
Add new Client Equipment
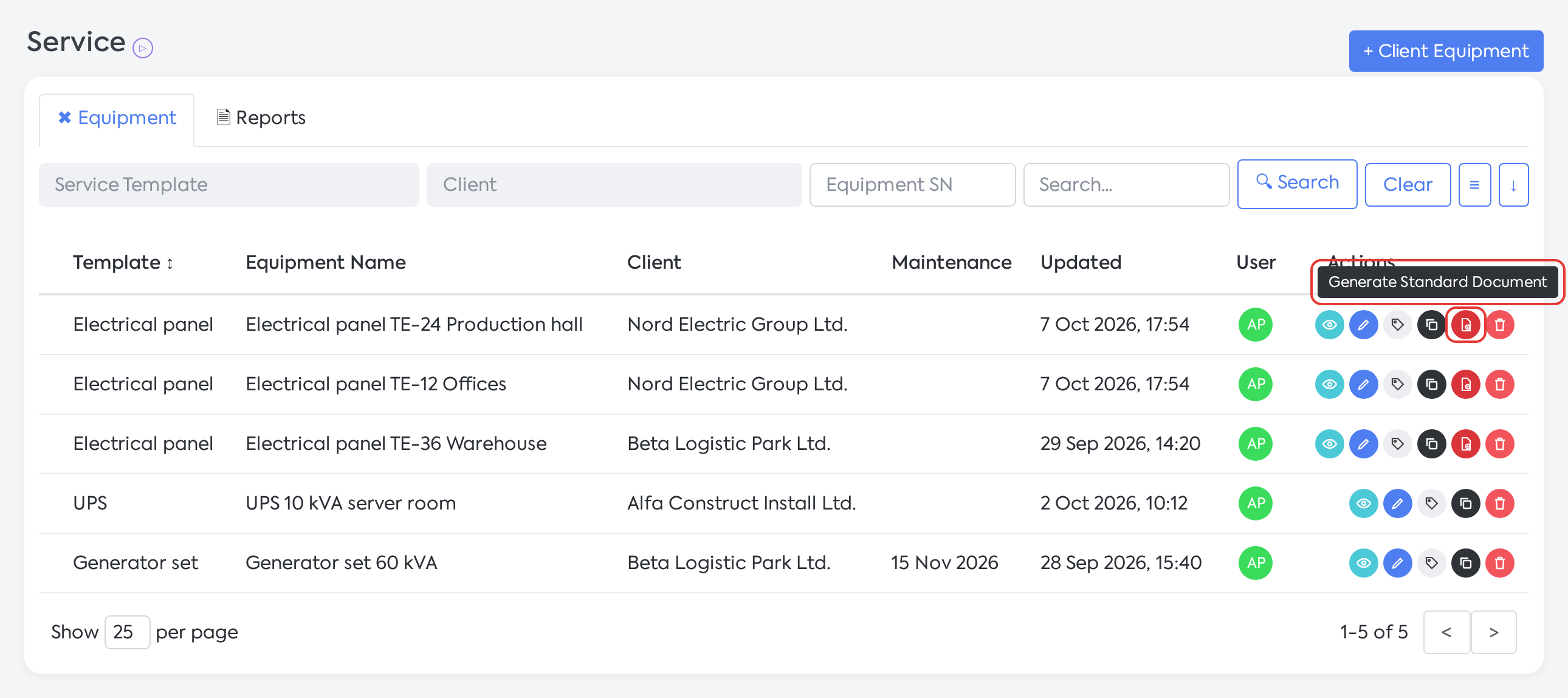(1446, 51)
